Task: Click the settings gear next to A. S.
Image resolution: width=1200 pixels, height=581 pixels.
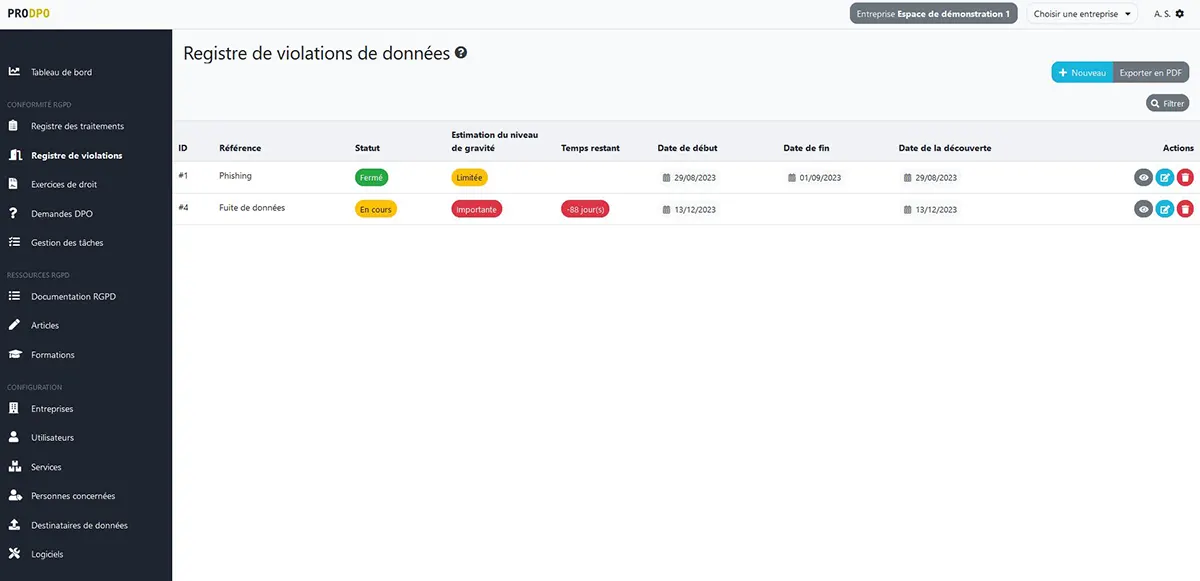Action: 1179,14
